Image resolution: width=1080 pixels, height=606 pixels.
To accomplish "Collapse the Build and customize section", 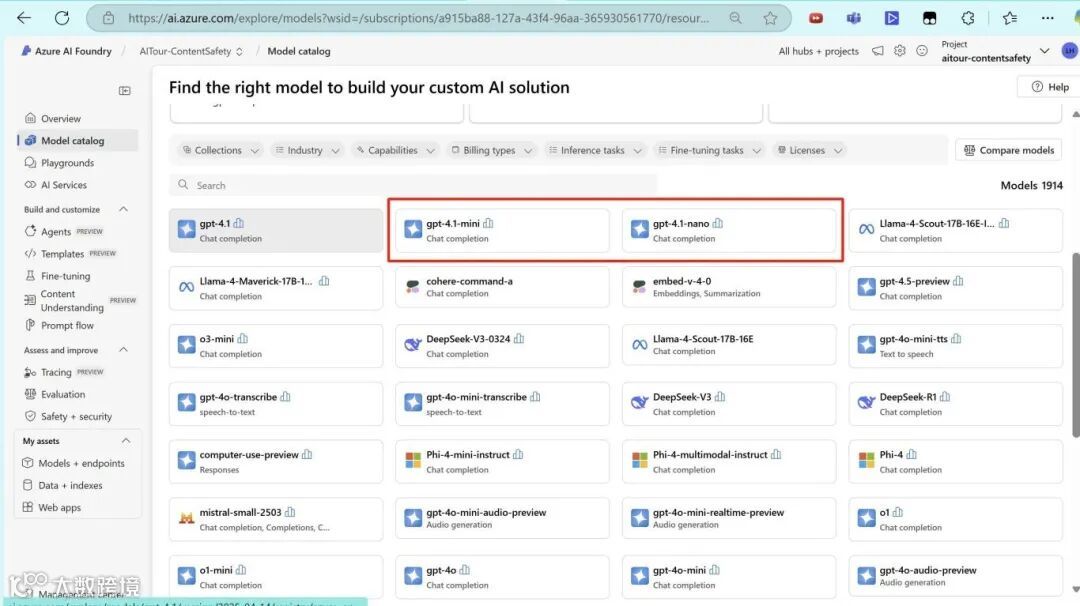I will pos(123,209).
